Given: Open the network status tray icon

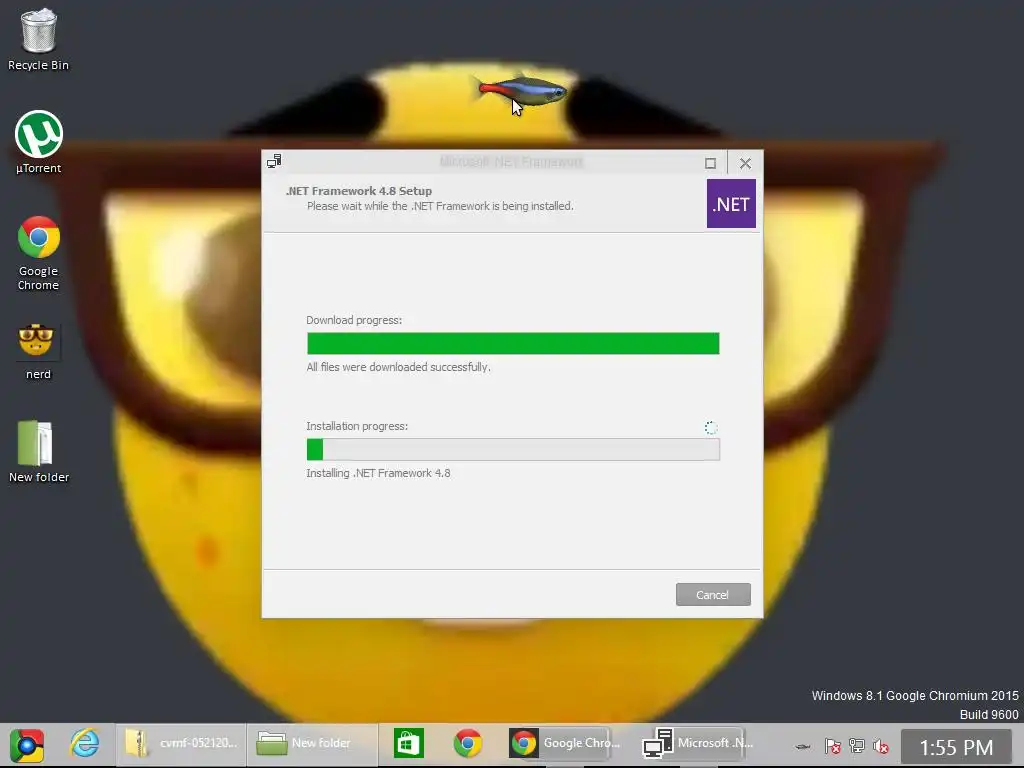Looking at the screenshot, I should click(x=857, y=746).
